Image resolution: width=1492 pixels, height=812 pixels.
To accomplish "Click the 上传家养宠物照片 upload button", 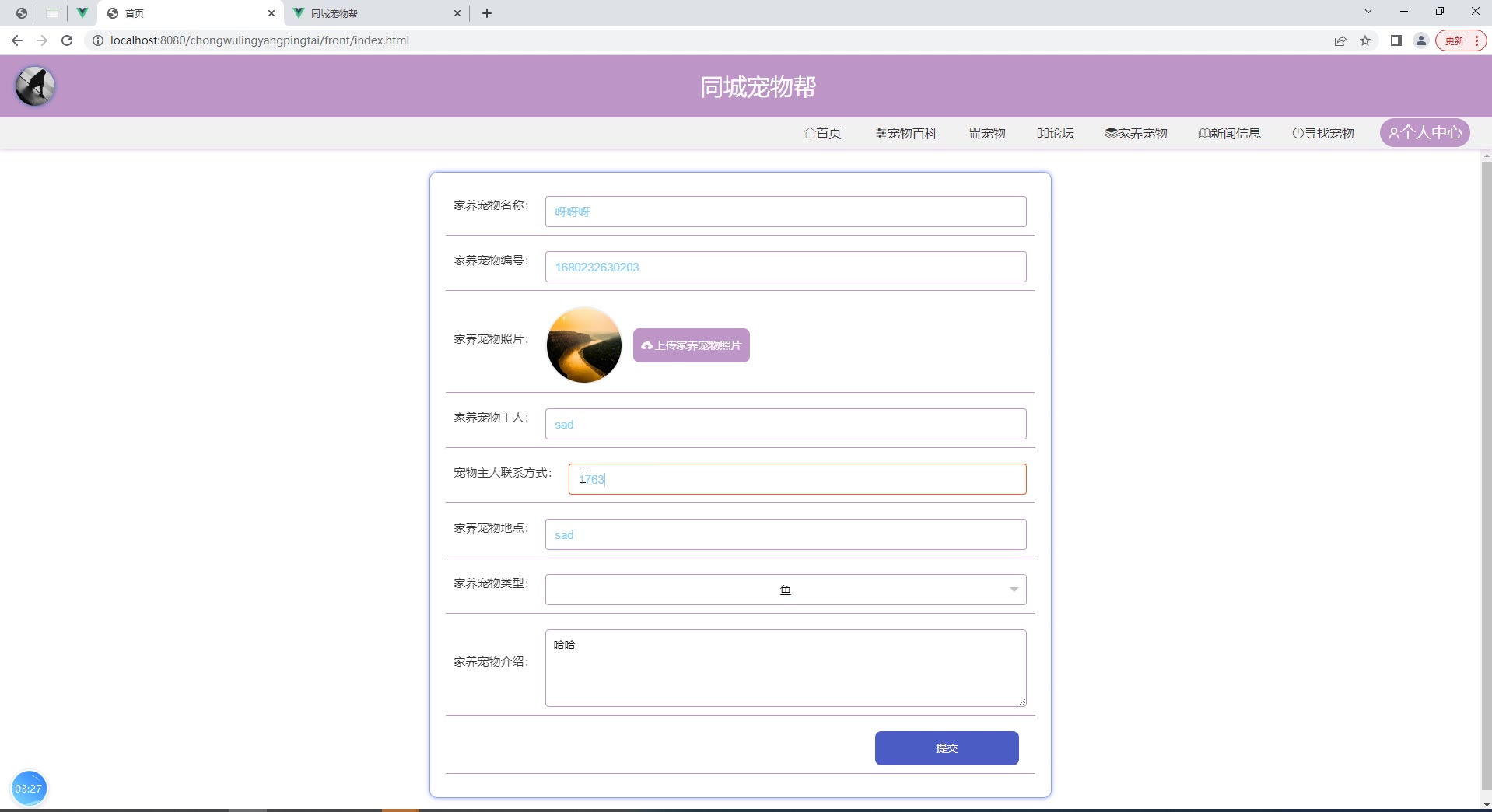I will 691,345.
